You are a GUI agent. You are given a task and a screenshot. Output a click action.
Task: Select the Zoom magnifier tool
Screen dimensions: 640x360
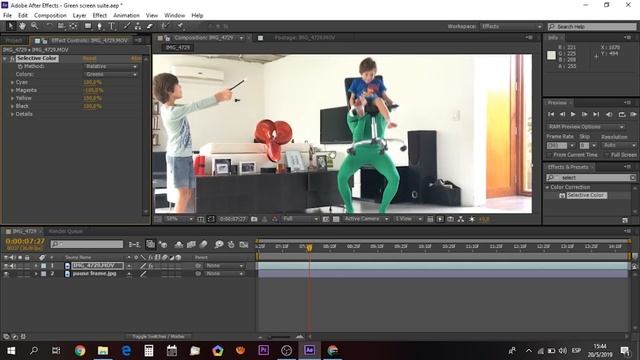[34, 26]
